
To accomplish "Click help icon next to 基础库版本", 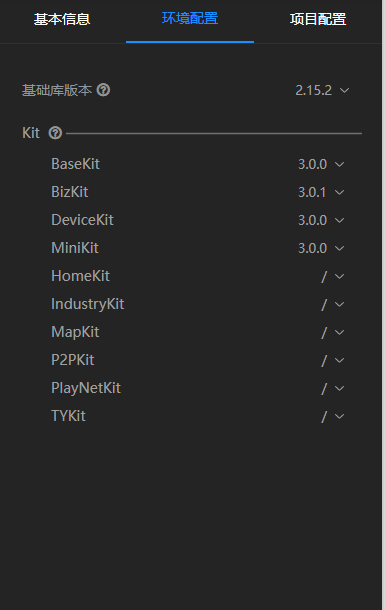I will 103,90.
